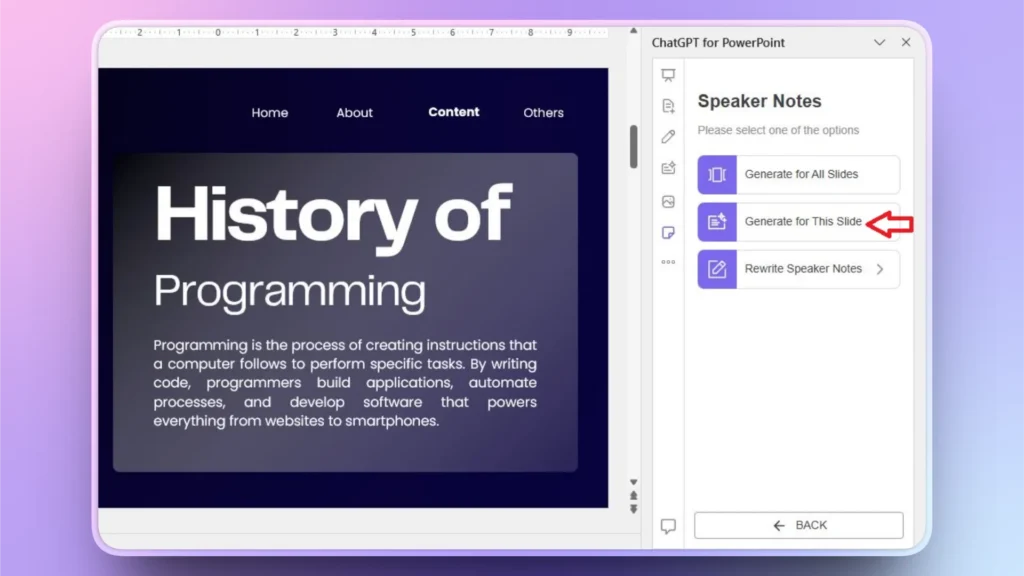Open the add document tool in sidebar
The height and width of the screenshot is (576, 1024).
pyautogui.click(x=668, y=104)
